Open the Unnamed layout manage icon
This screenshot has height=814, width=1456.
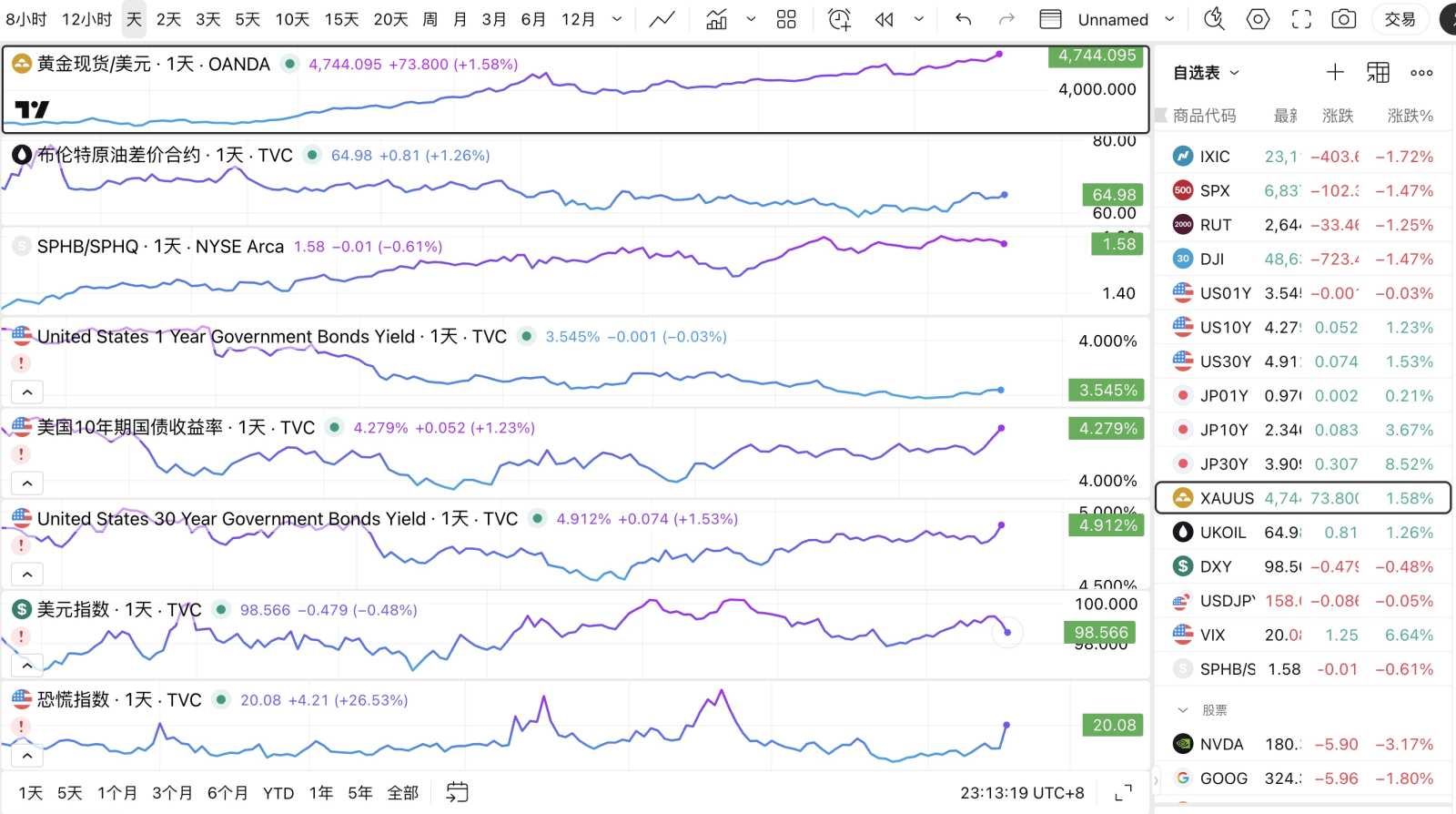pos(1050,19)
